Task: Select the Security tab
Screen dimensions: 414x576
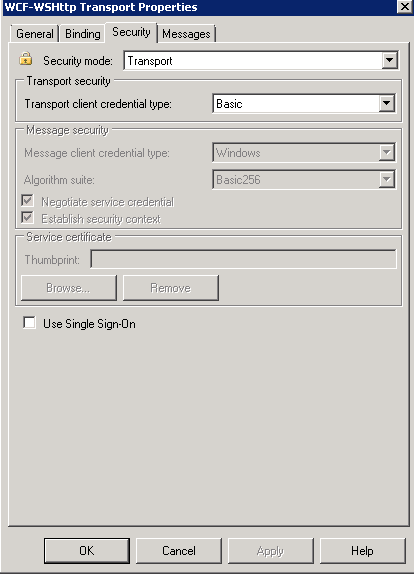Action: click(131, 32)
